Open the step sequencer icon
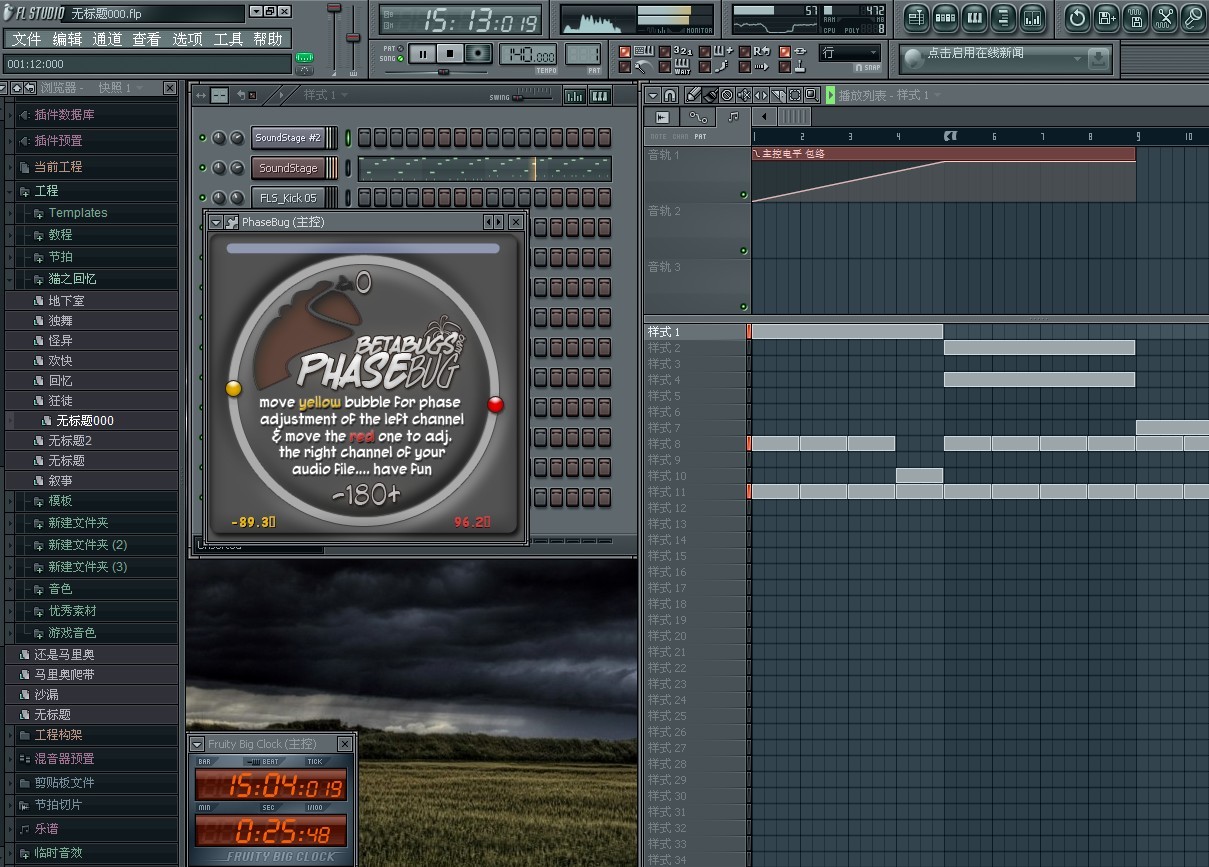This screenshot has width=1209, height=867. click(945, 18)
